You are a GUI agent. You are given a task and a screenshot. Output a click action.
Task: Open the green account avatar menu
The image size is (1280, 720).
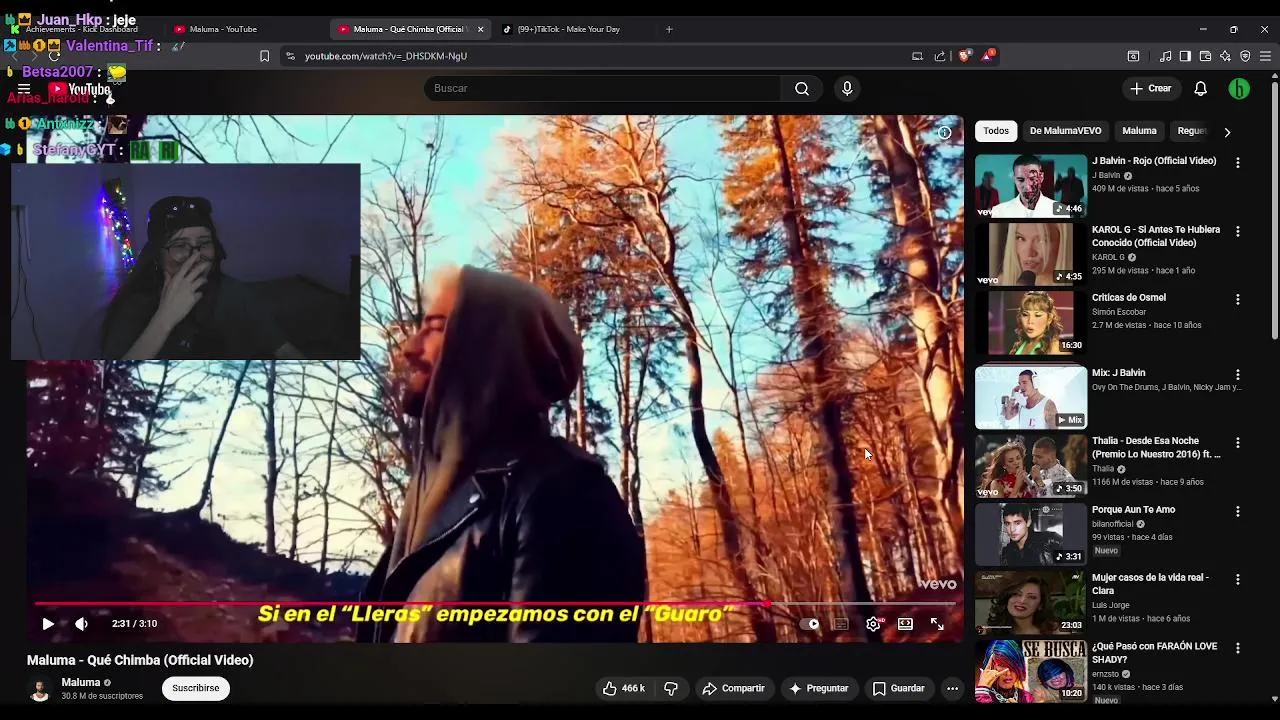click(x=1239, y=88)
